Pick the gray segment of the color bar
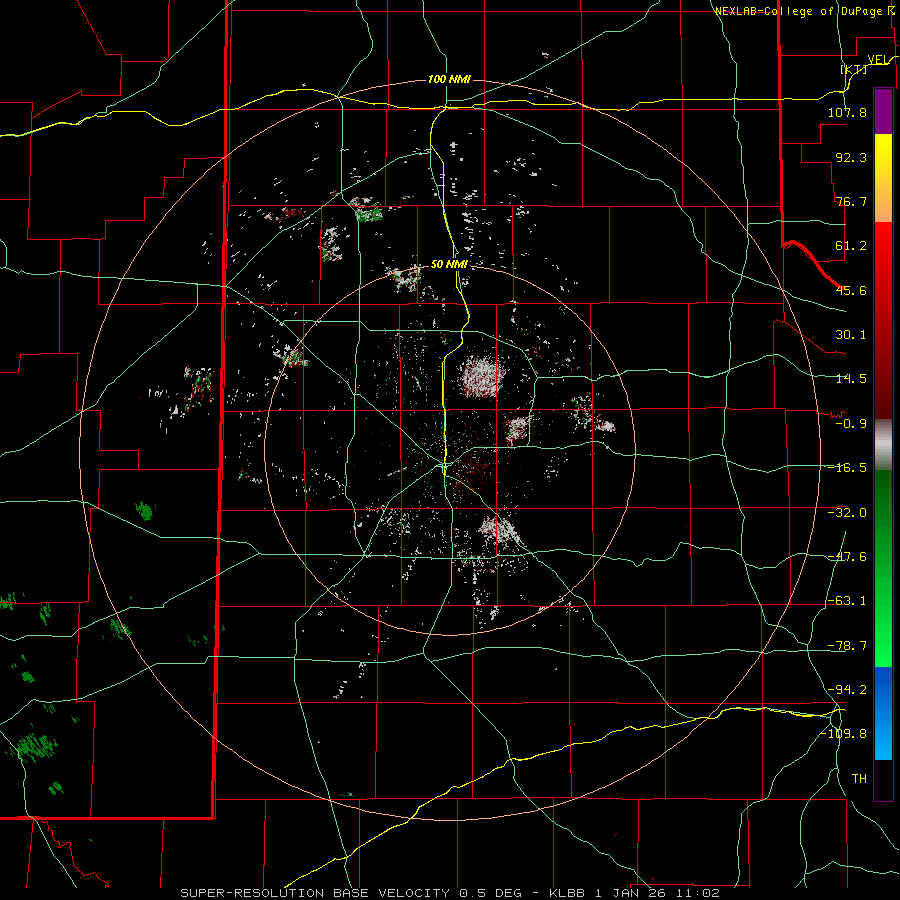 pyautogui.click(x=883, y=445)
